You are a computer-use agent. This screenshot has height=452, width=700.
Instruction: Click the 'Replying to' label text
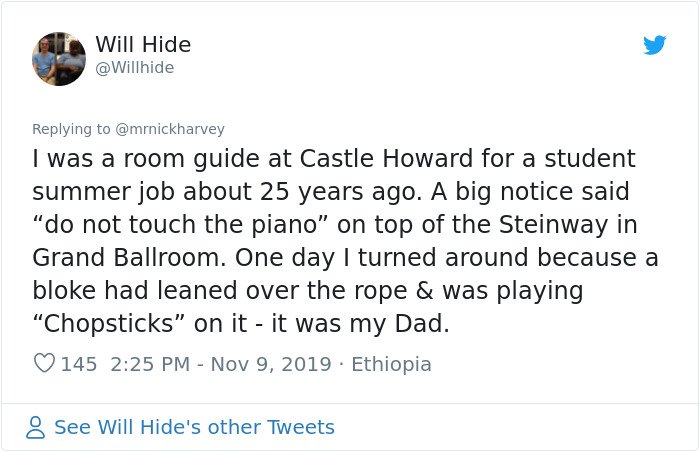click(71, 129)
